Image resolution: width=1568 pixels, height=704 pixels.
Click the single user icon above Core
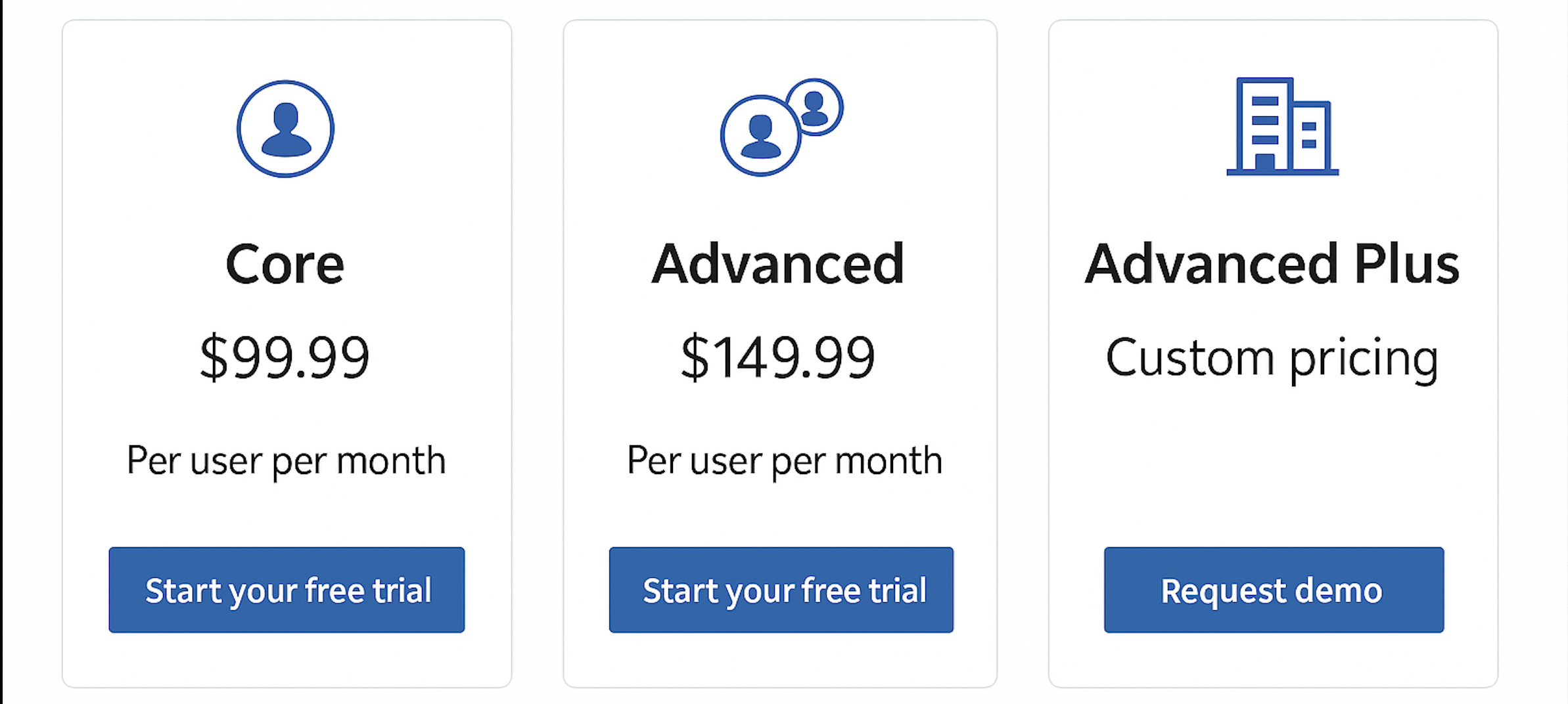click(285, 129)
